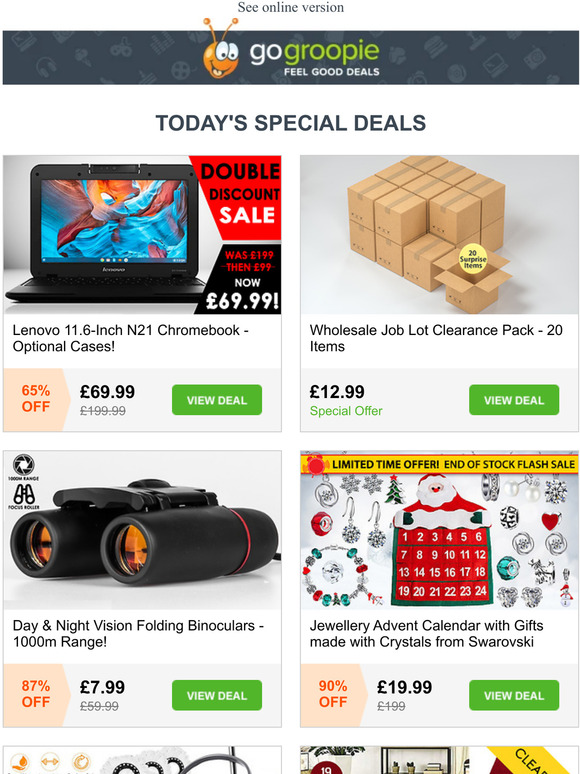
Task: Click the 65% OFF discount tag
Action: tap(35, 399)
